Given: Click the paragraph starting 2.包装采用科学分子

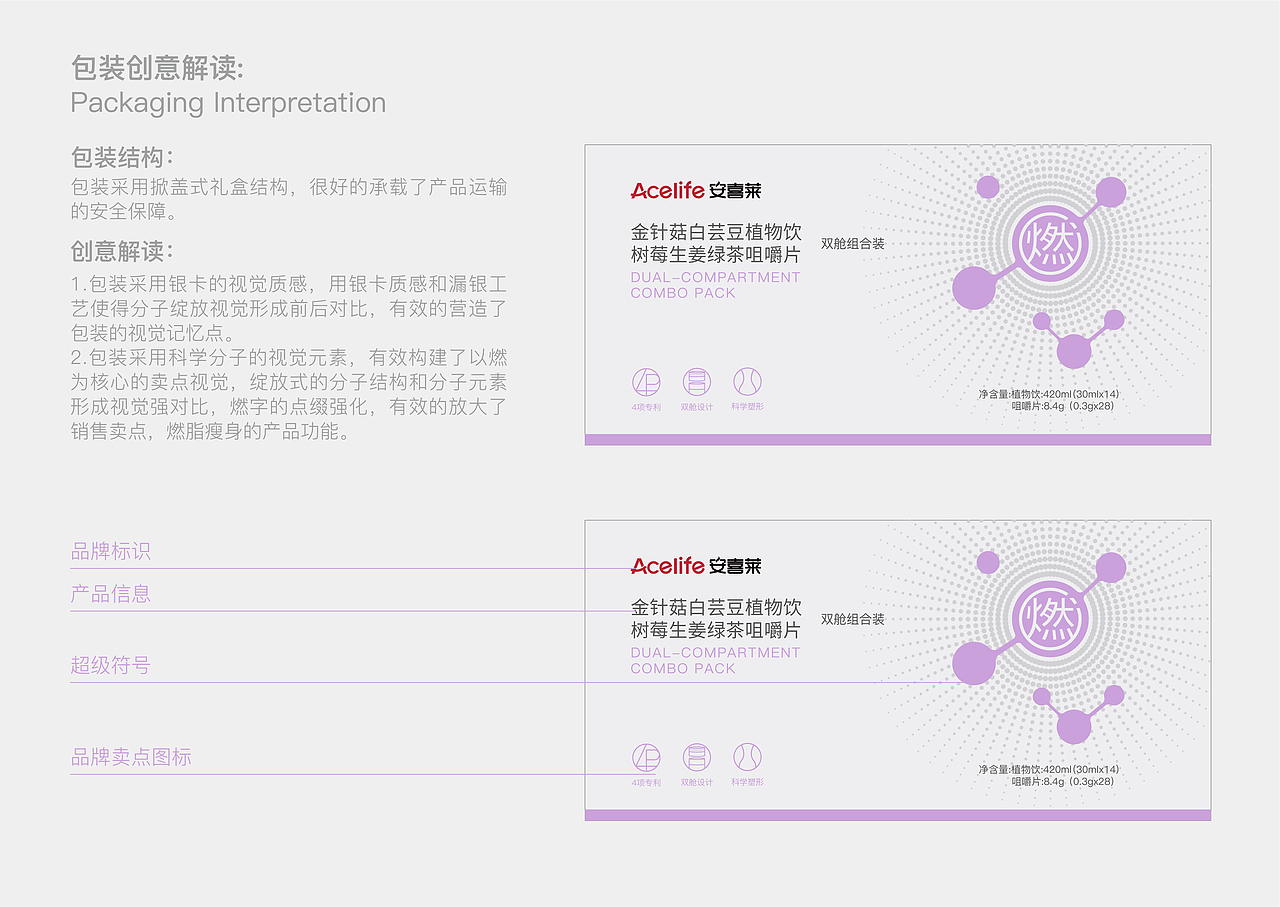Looking at the screenshot, I should tap(289, 394).
